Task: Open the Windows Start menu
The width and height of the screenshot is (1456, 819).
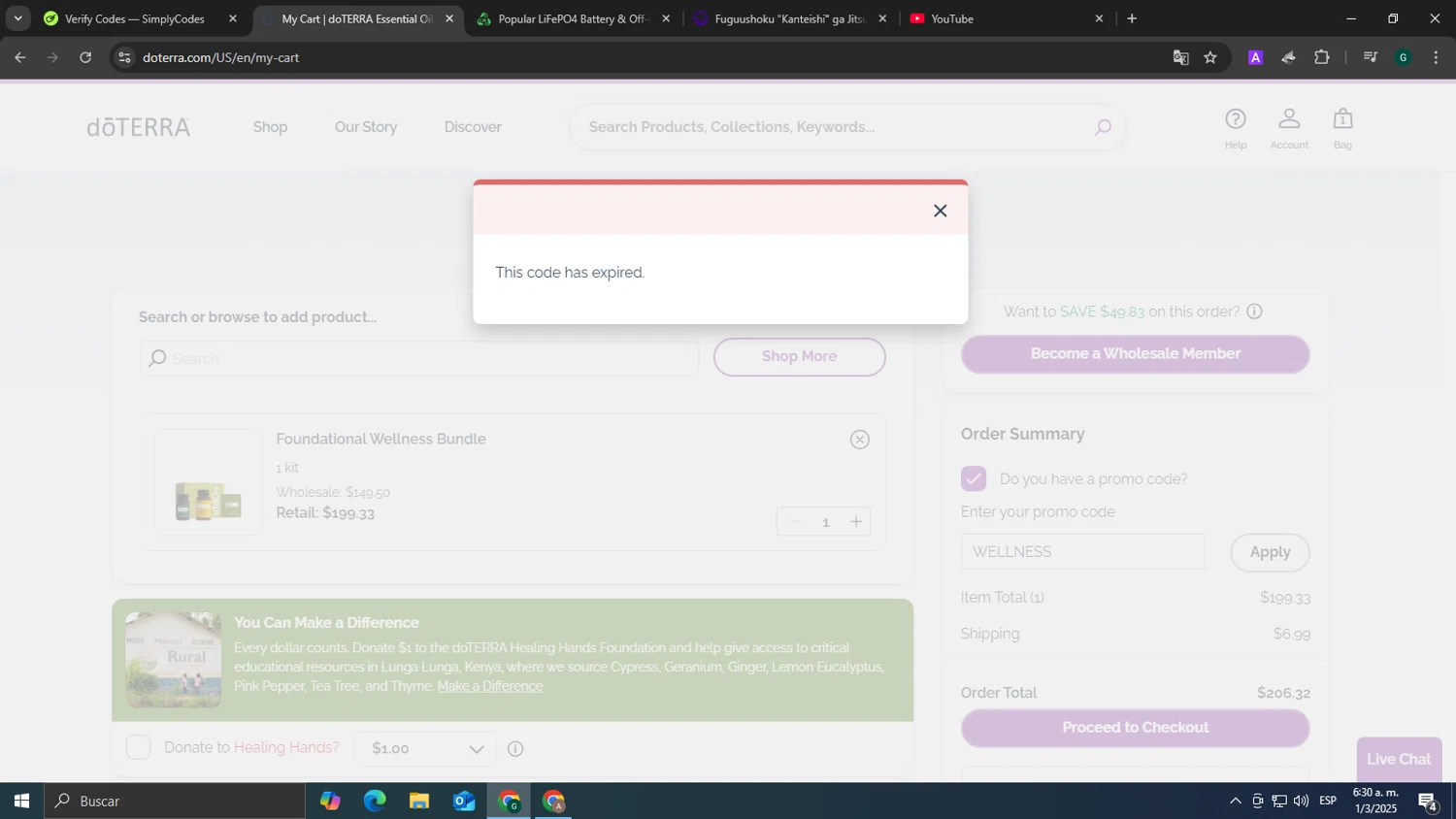Action: click(x=21, y=801)
